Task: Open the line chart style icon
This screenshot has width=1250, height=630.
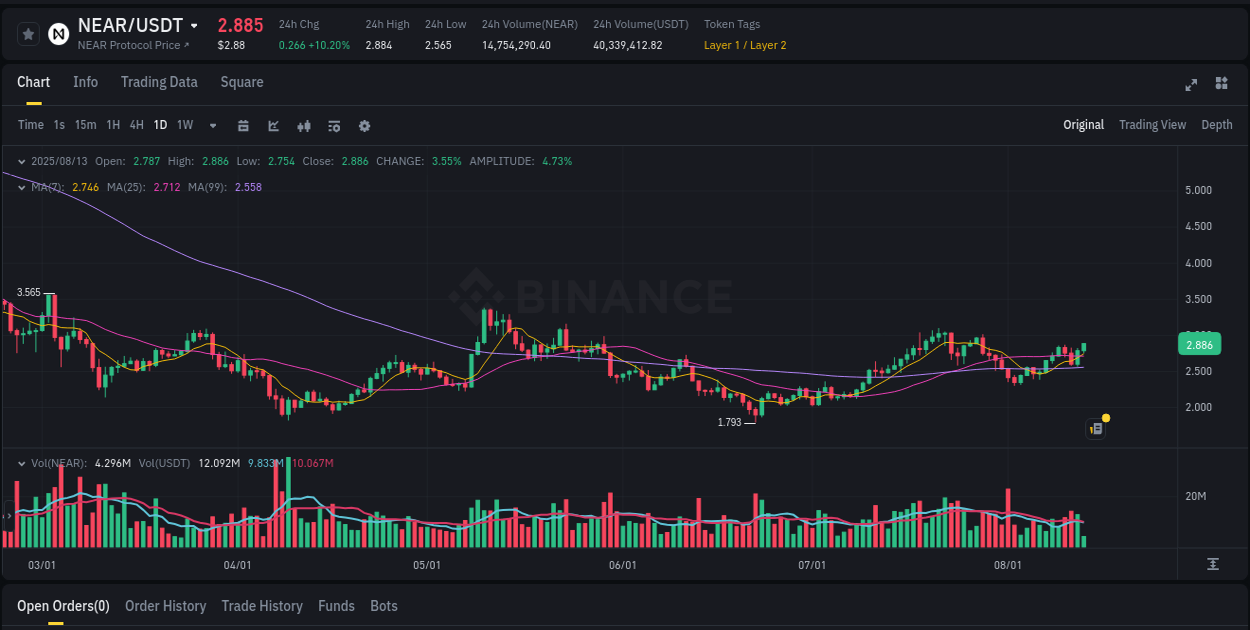Action: coord(273,125)
